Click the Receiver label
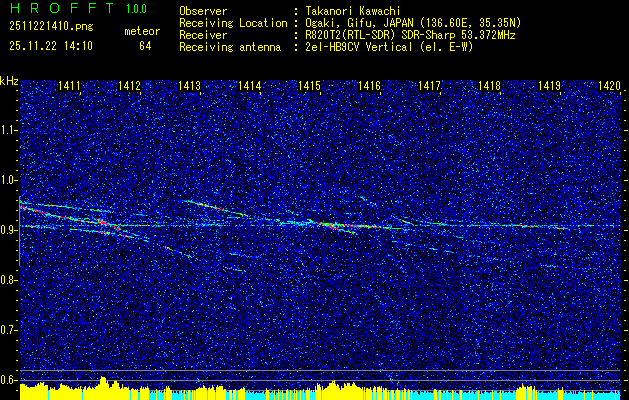Screen dimensions: 629x400 [203, 35]
